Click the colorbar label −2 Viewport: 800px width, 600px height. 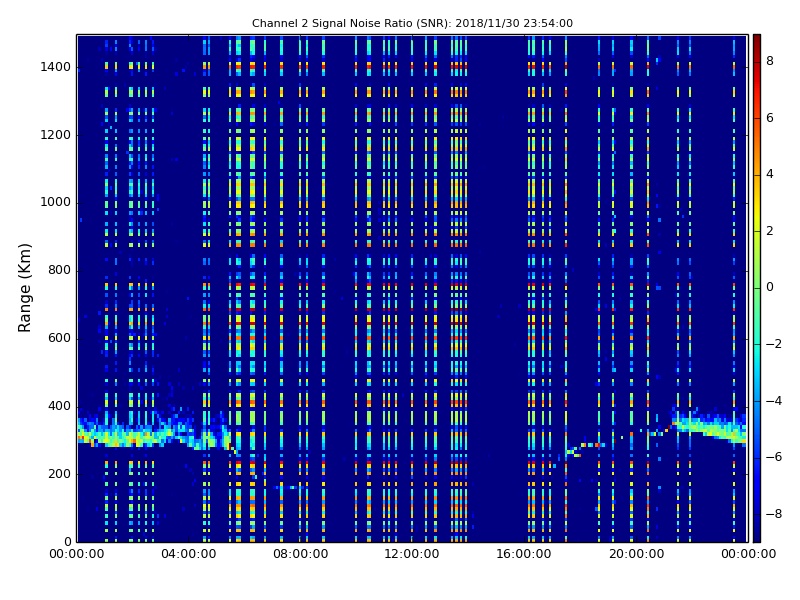click(x=774, y=344)
